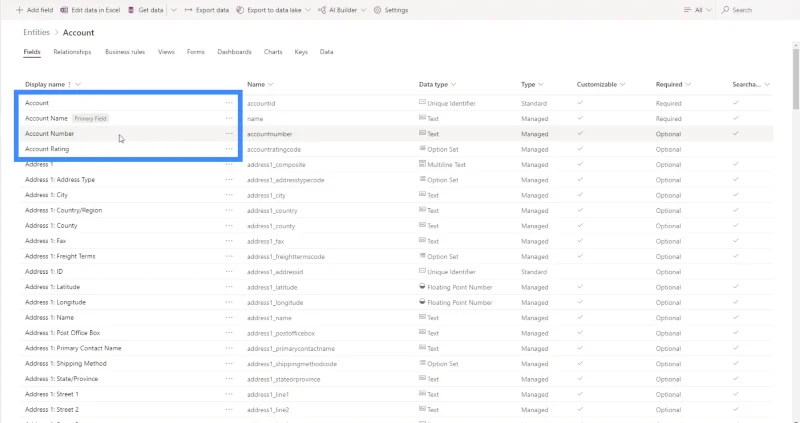Open the Address 1: Street 2 field

52,409
